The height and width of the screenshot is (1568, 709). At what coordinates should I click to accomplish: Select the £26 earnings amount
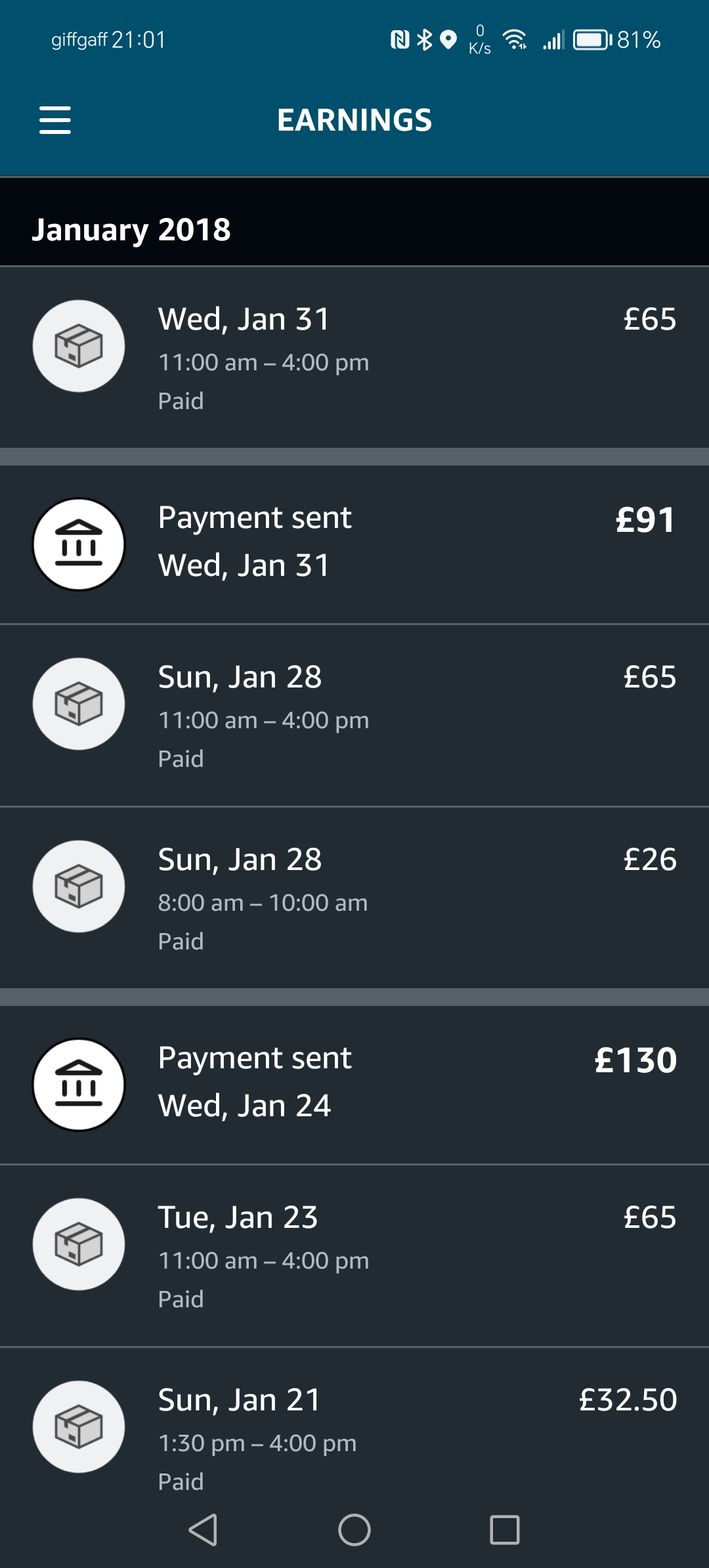649,860
